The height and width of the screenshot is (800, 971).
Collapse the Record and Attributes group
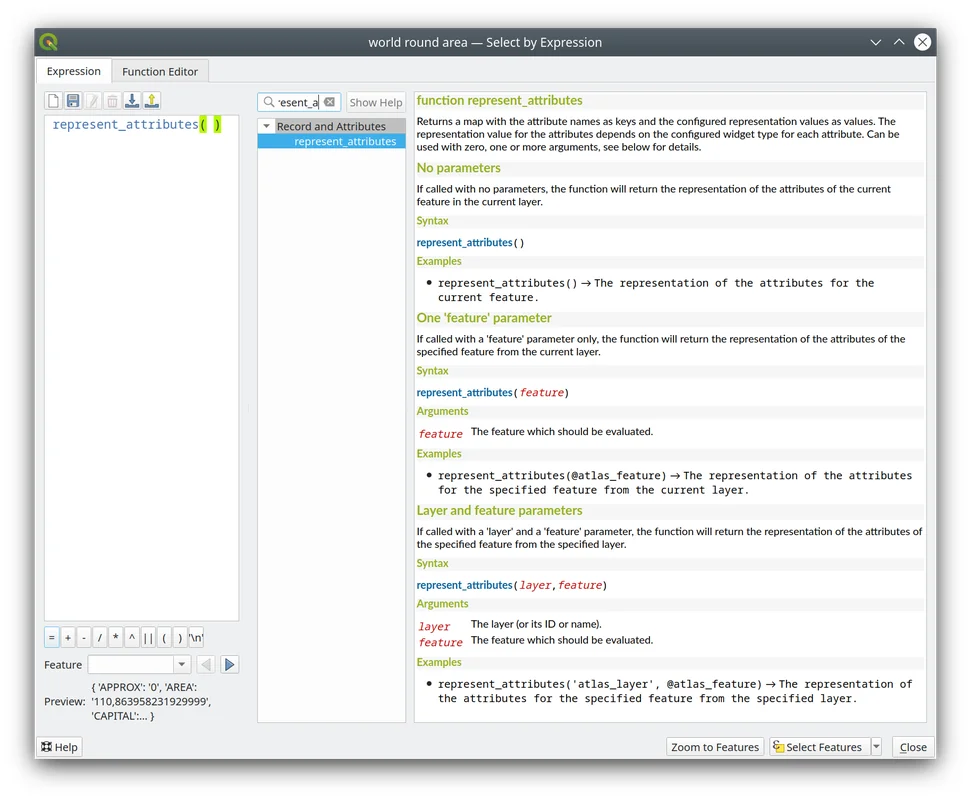[266, 127]
